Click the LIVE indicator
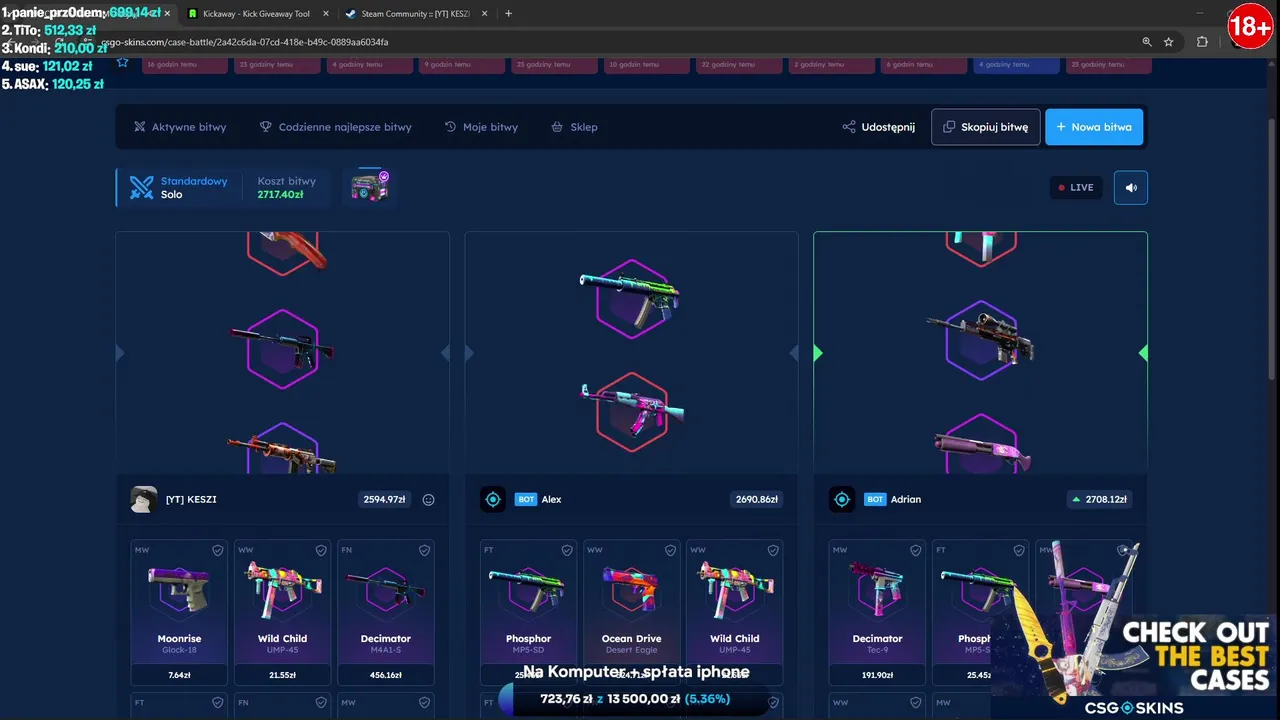 pyautogui.click(x=1077, y=187)
